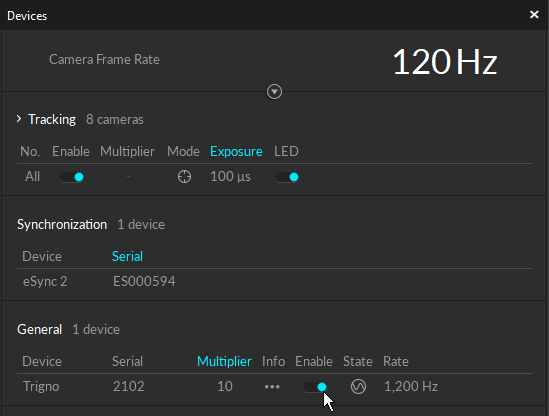Select the Serial header under Synchronization
Image resolution: width=549 pixels, height=416 pixels.
(127, 256)
